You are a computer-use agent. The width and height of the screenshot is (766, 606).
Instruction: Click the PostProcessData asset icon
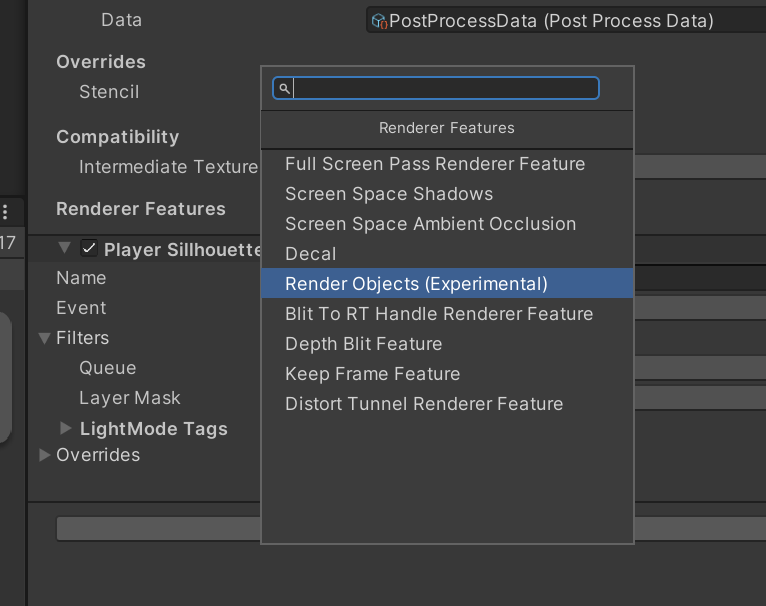coord(378,20)
